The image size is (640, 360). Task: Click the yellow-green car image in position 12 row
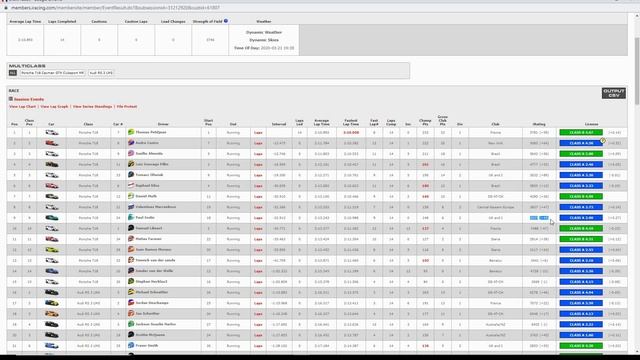click(51, 249)
